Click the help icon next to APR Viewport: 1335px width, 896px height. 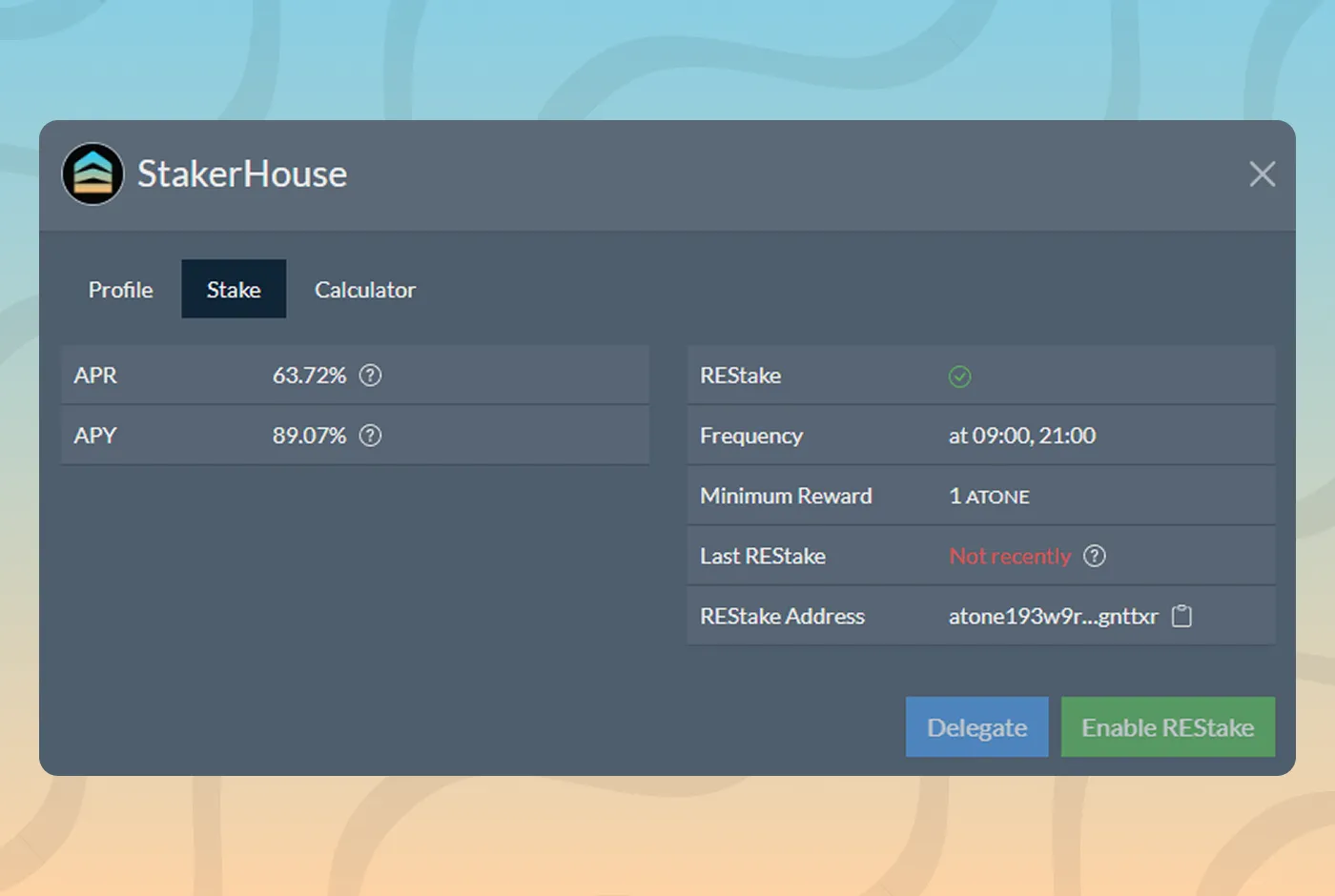370,376
